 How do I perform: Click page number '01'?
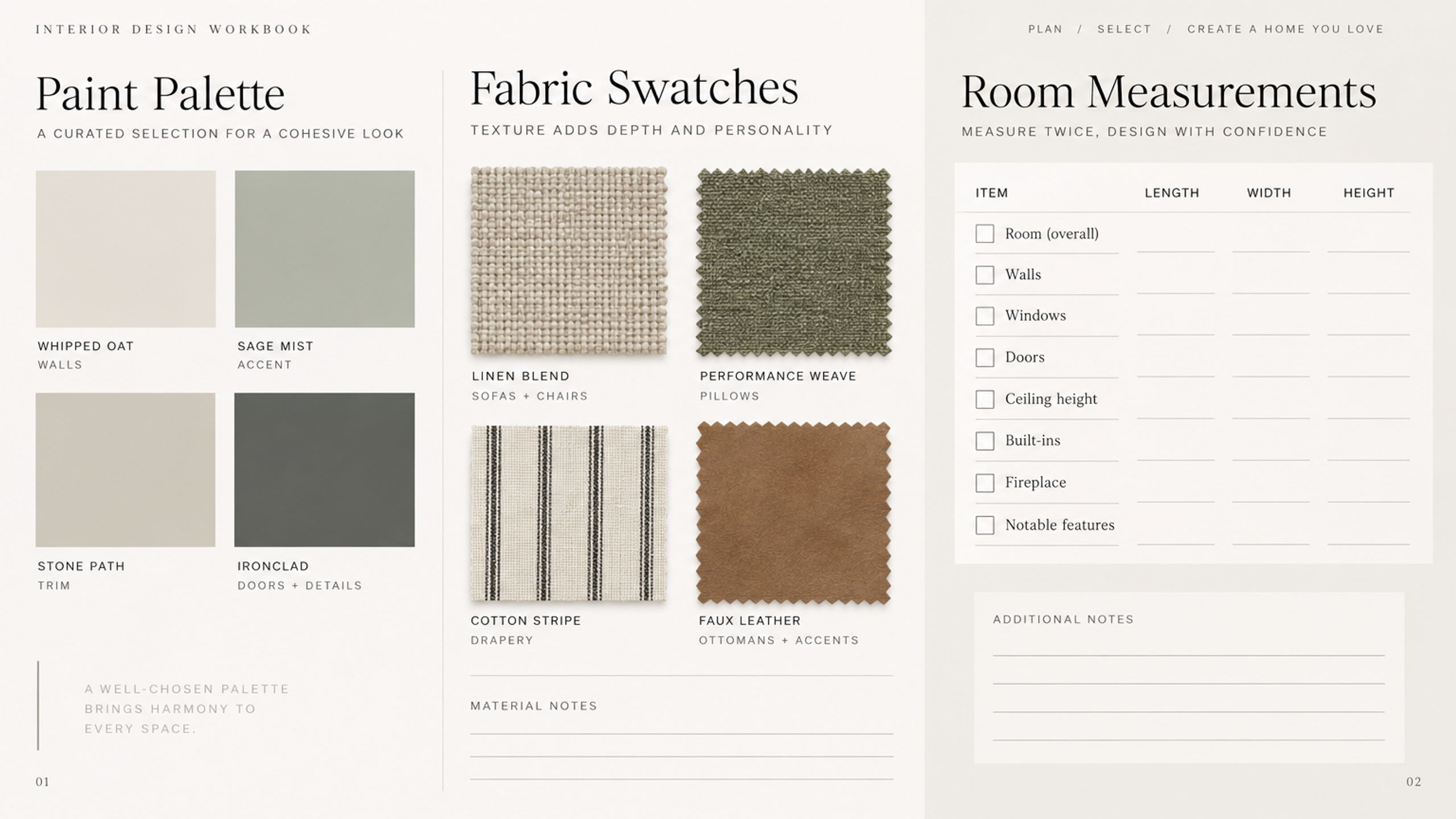[x=43, y=782]
